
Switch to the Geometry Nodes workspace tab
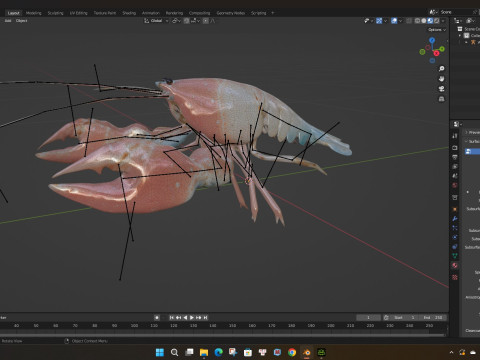click(231, 13)
